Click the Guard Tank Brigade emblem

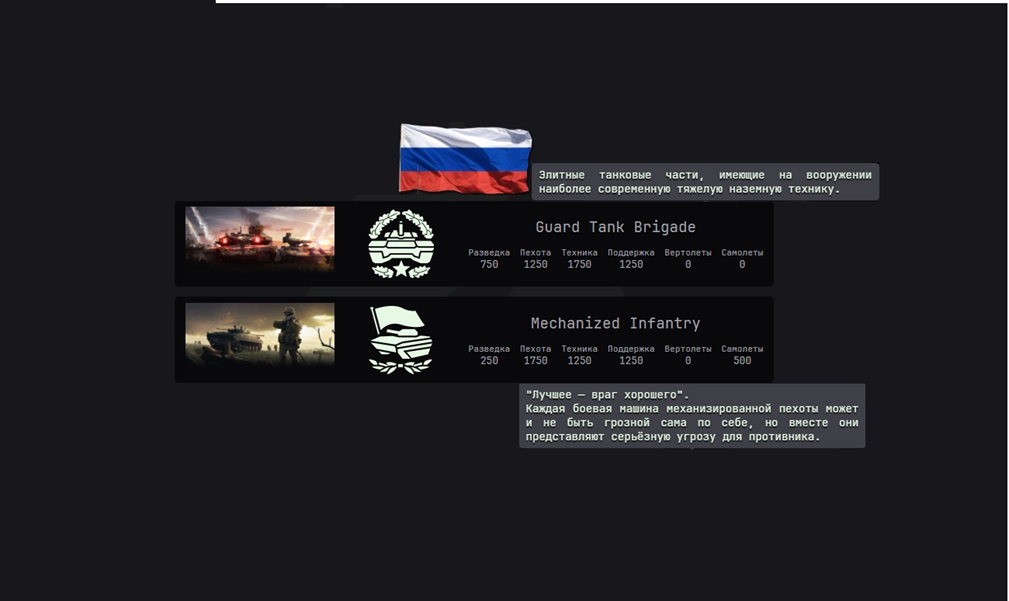(x=400, y=243)
